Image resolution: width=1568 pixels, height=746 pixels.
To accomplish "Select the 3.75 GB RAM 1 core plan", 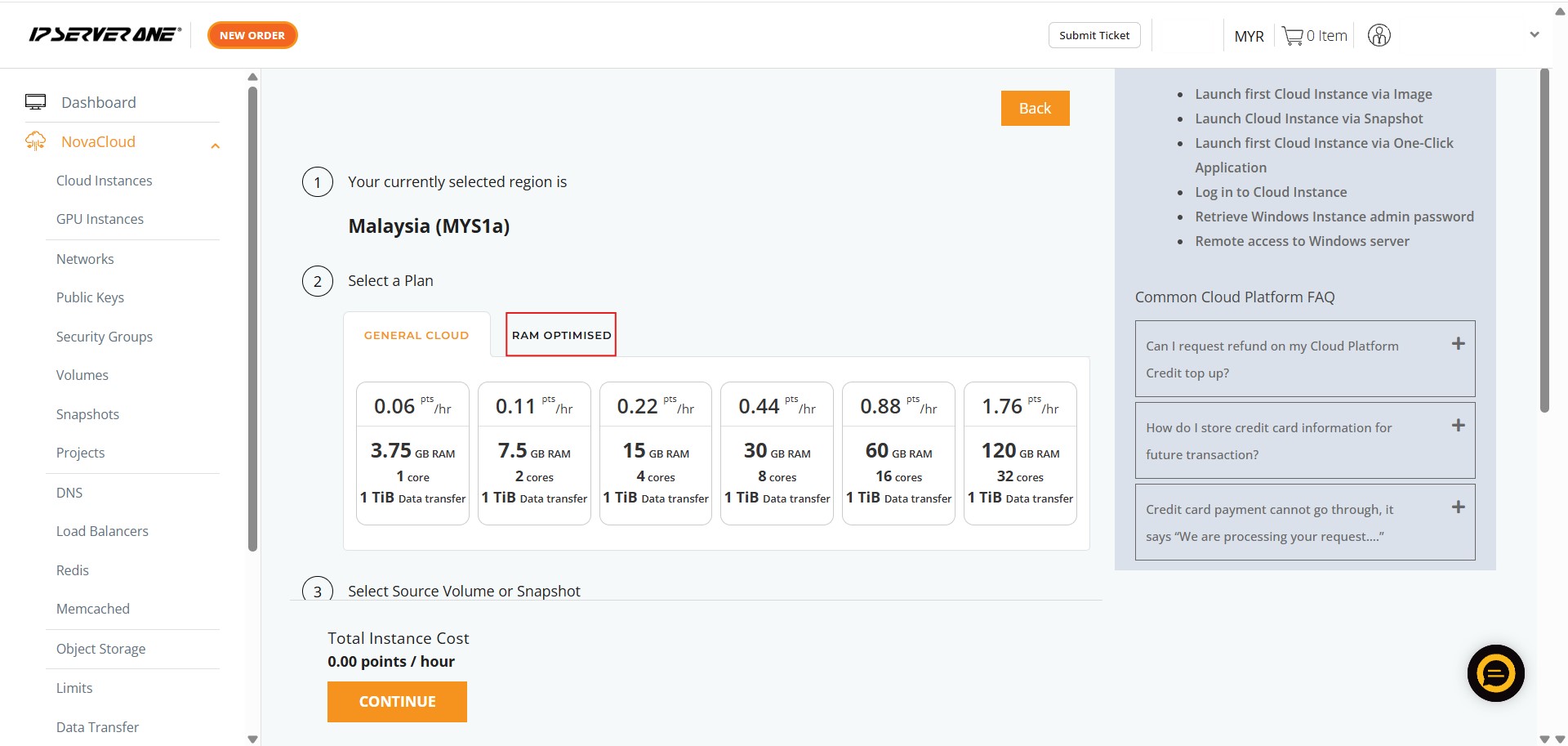I will click(412, 453).
